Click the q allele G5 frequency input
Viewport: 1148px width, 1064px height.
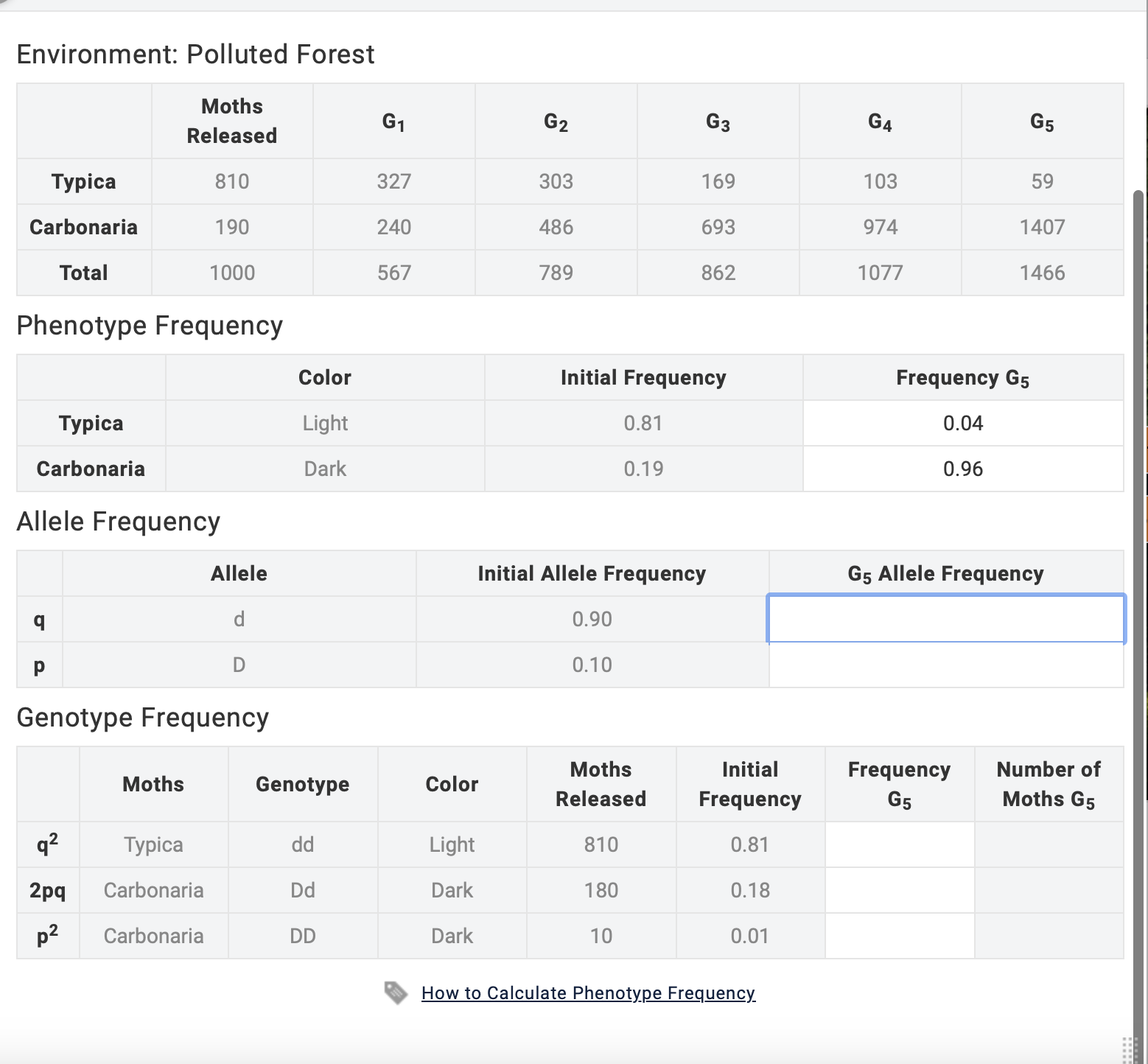pyautogui.click(x=946, y=619)
